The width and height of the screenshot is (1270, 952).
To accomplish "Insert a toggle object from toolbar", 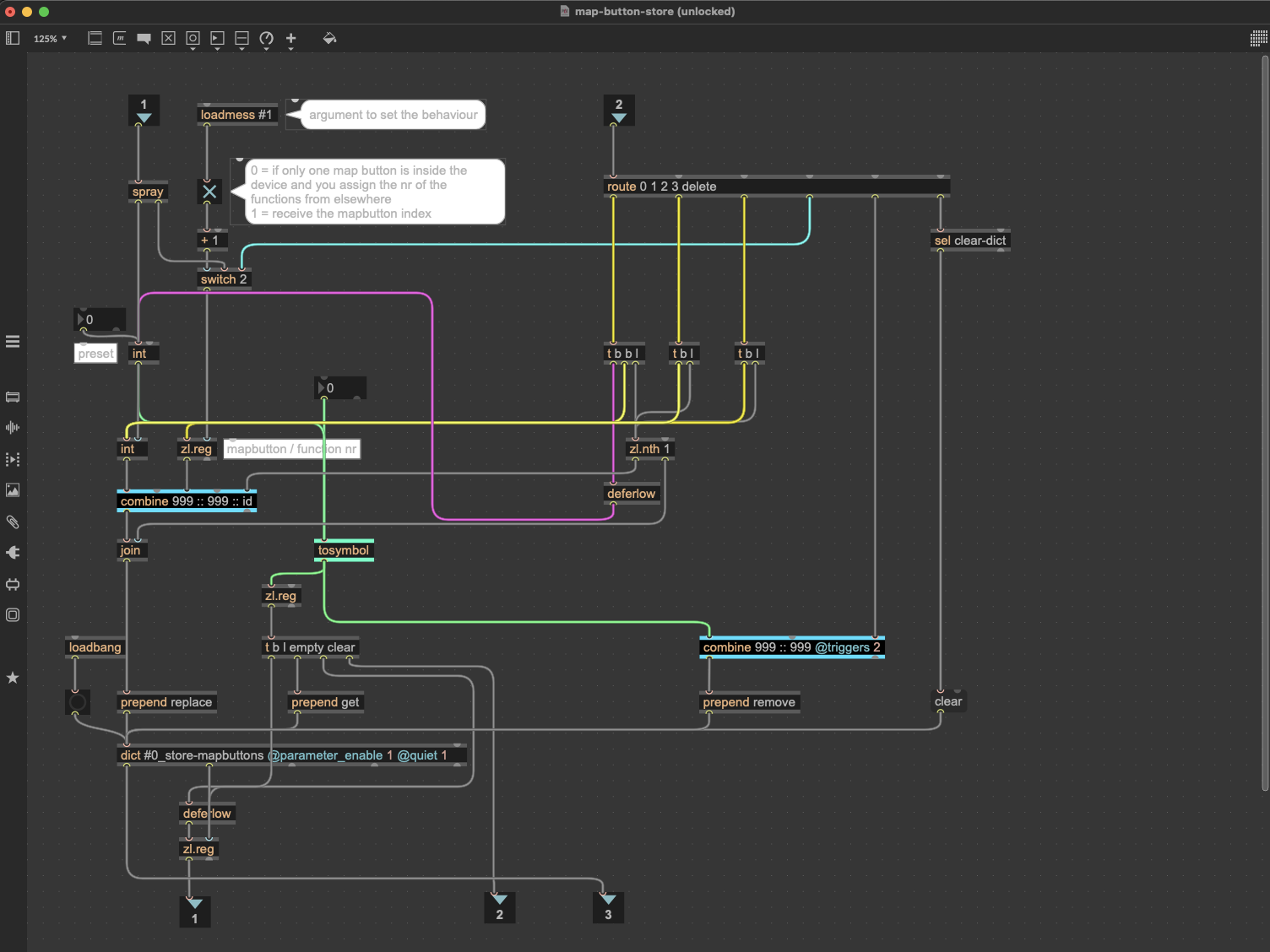I will tap(168, 38).
